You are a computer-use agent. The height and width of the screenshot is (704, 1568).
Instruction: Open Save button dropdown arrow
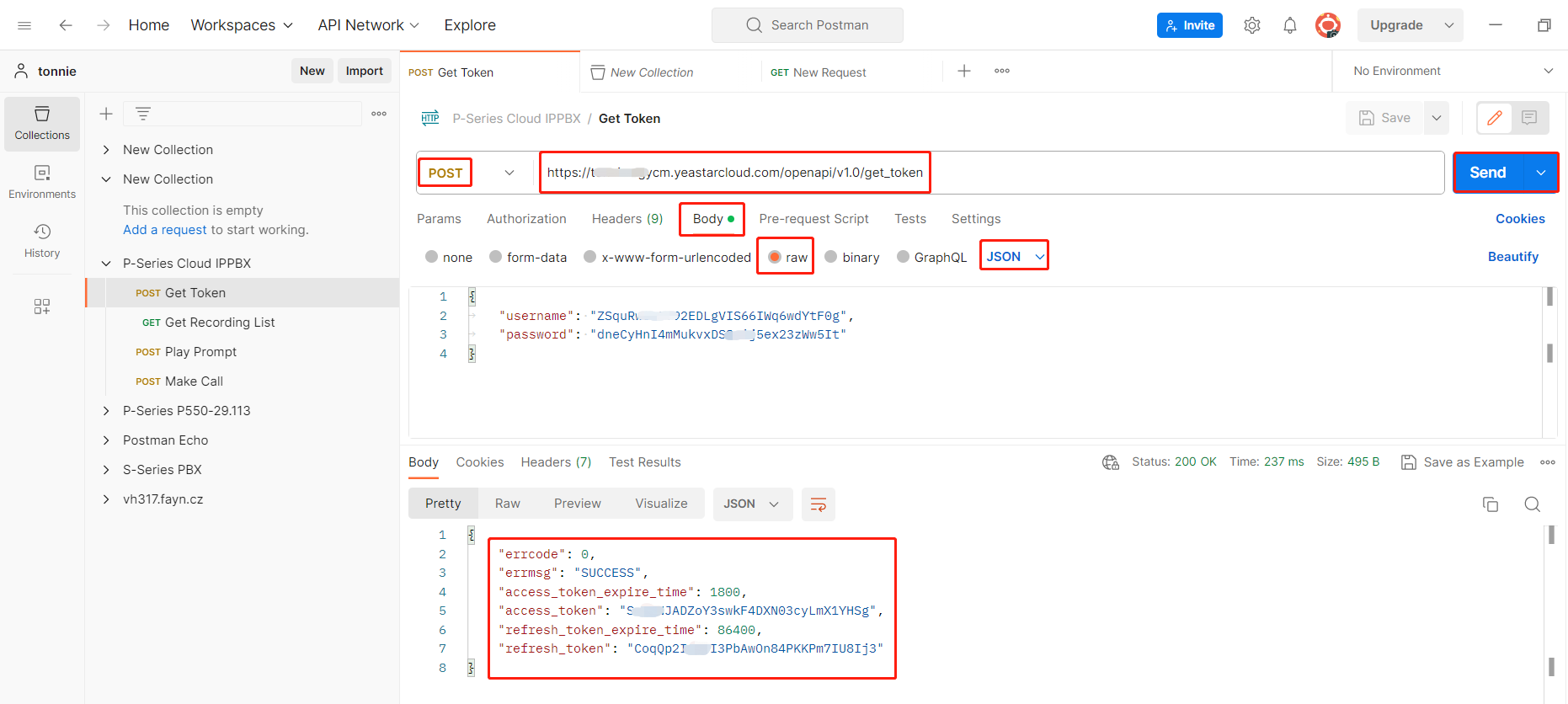click(x=1437, y=118)
